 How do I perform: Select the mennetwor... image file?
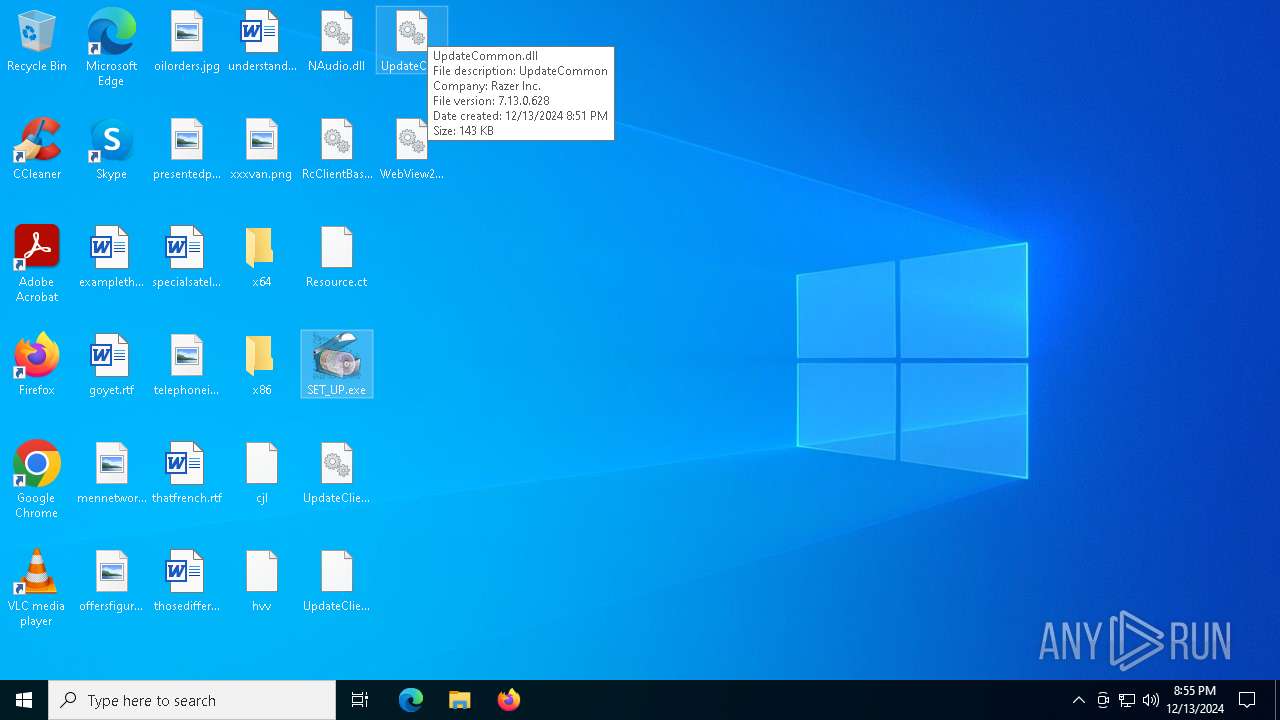(x=111, y=473)
